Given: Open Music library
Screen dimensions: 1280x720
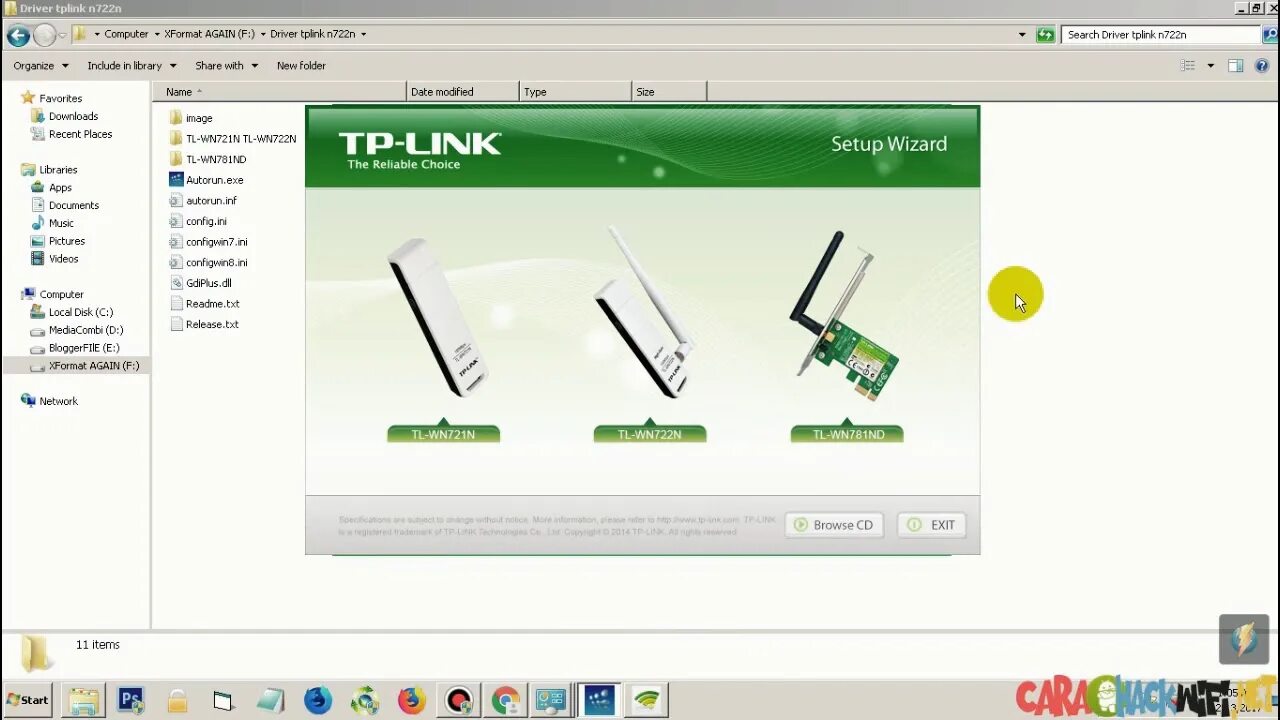Looking at the screenshot, I should (x=53, y=223).
